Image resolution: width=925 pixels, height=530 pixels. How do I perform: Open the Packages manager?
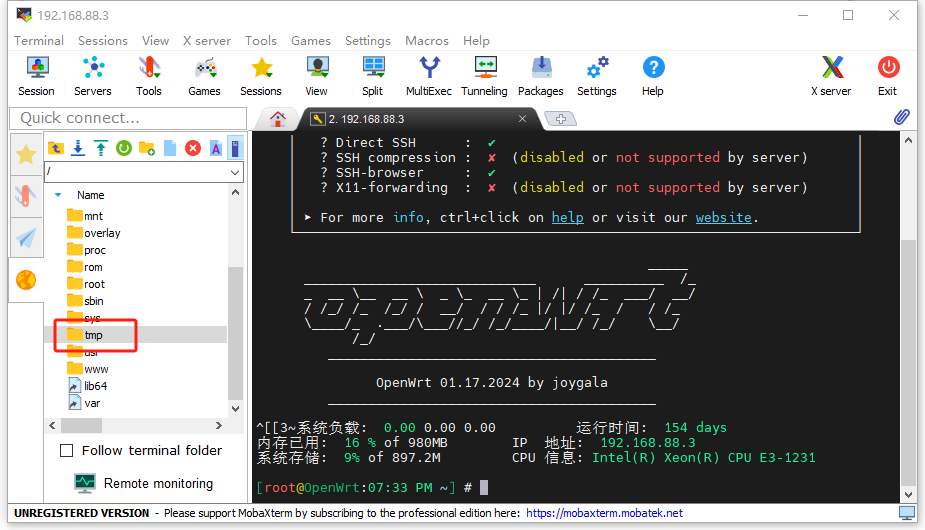(x=540, y=76)
